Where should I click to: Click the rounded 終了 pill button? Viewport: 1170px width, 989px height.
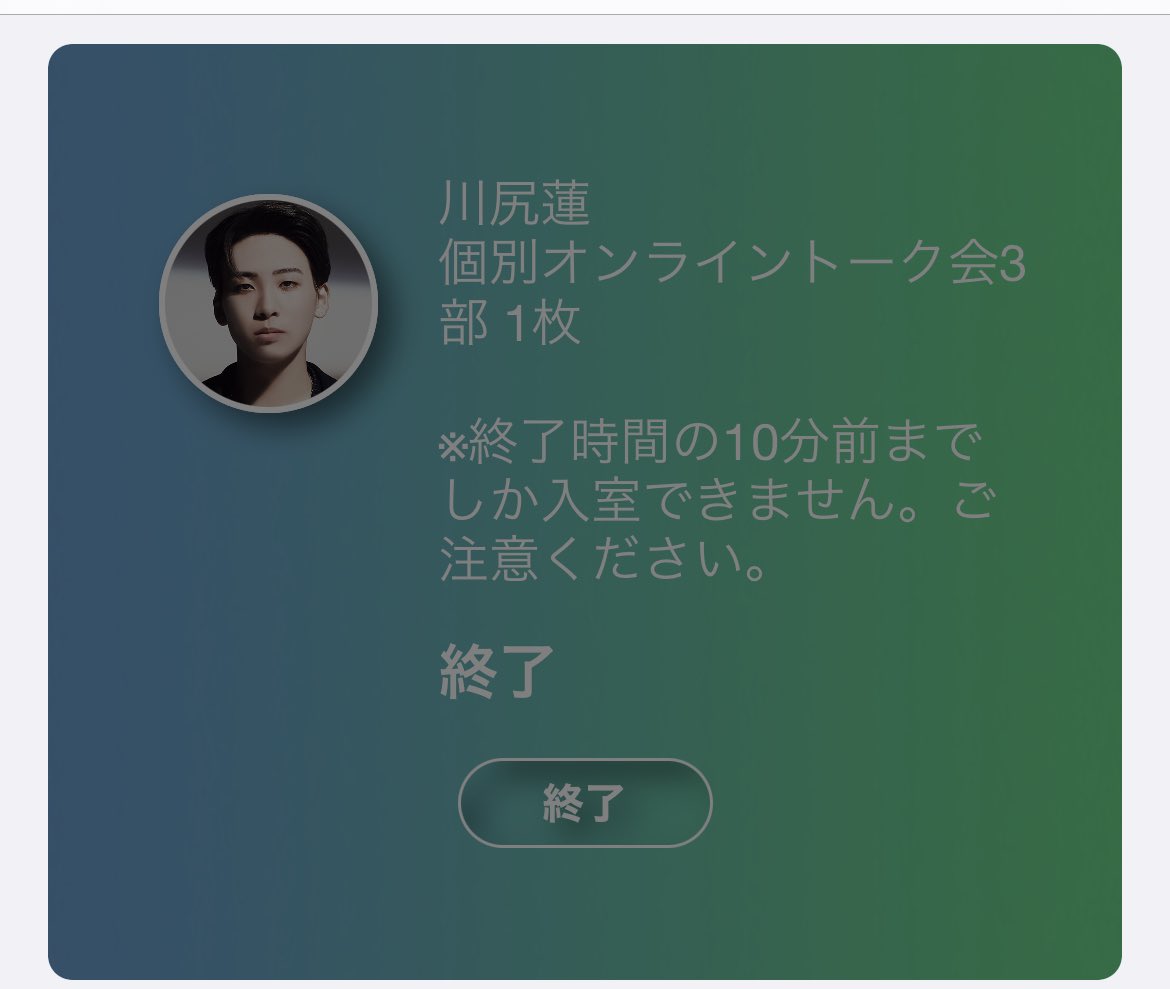585,803
